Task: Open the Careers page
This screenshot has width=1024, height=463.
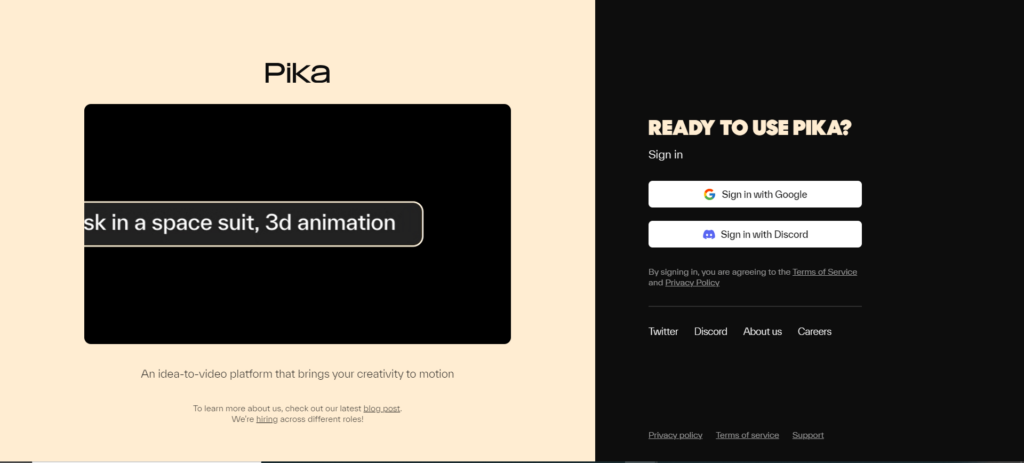Action: (814, 331)
